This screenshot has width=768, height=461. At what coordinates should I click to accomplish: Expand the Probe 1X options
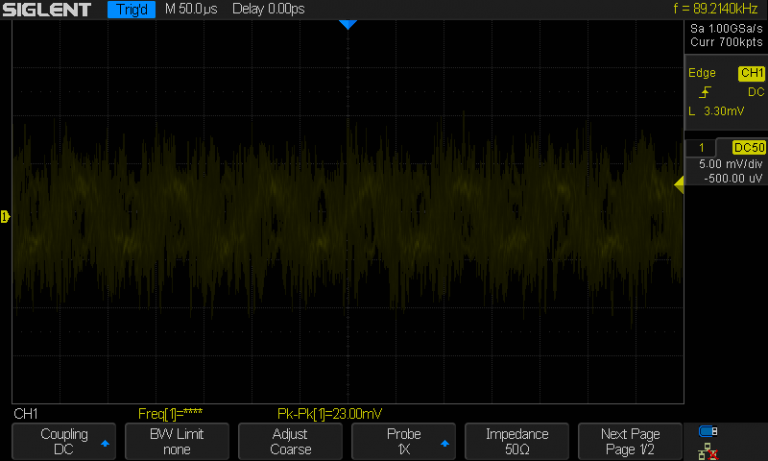pos(403,441)
